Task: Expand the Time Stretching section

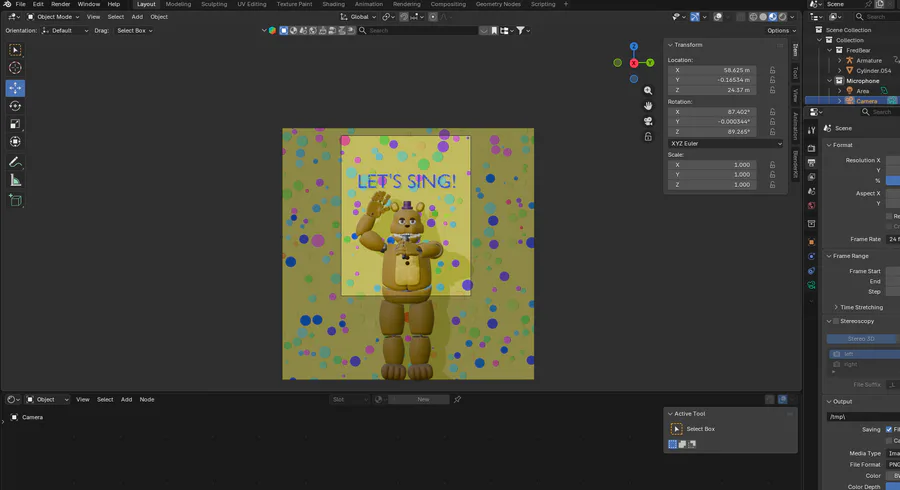Action: point(860,307)
